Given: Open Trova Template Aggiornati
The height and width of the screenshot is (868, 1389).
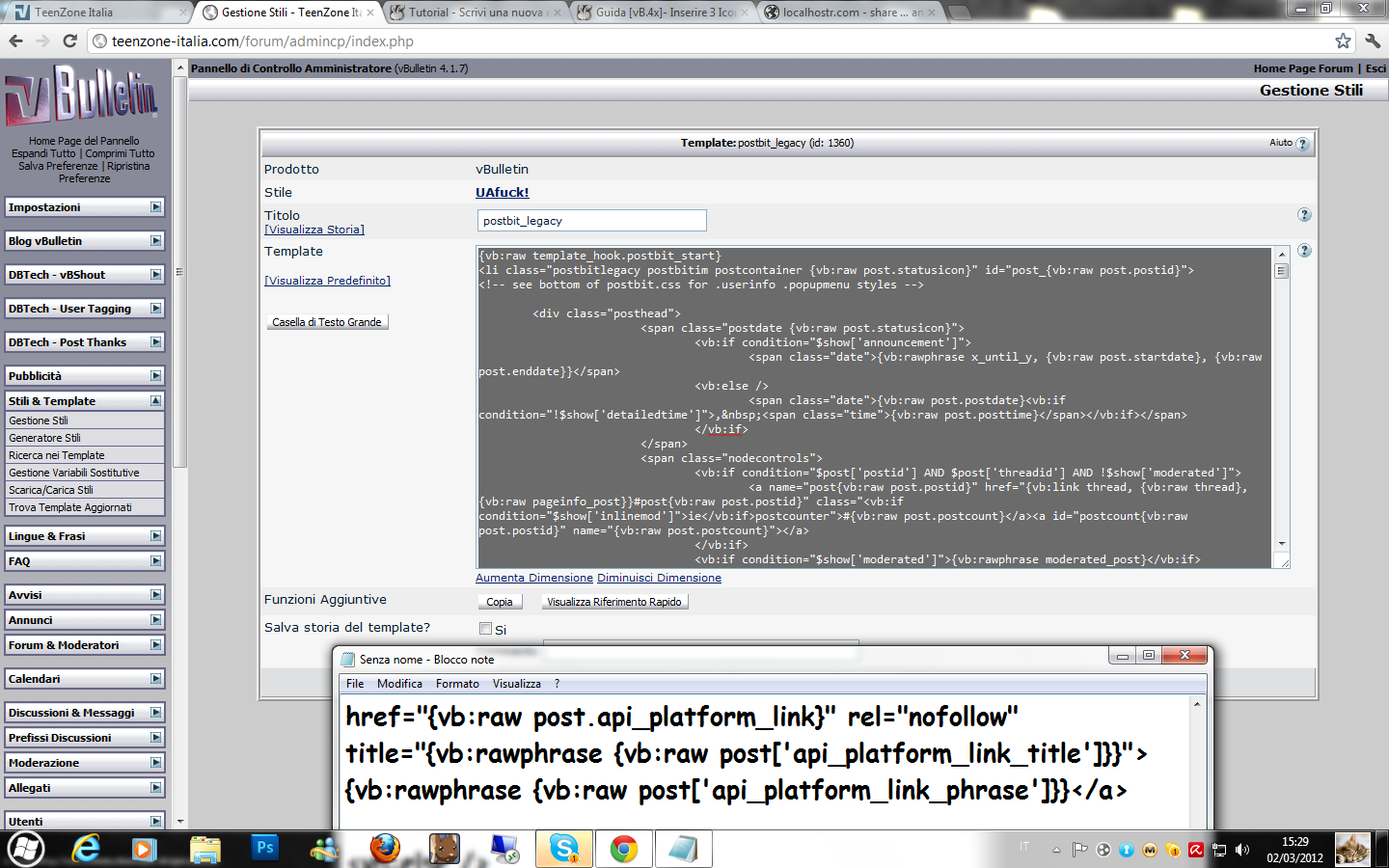Looking at the screenshot, I should 70,507.
